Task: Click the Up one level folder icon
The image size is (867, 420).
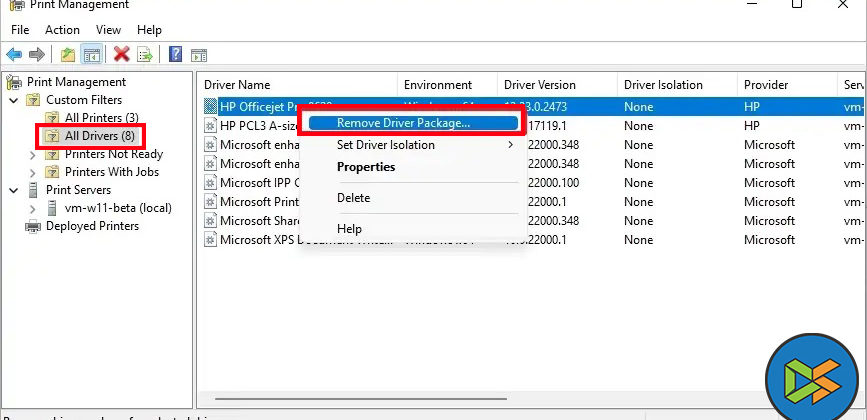Action: pyautogui.click(x=67, y=54)
